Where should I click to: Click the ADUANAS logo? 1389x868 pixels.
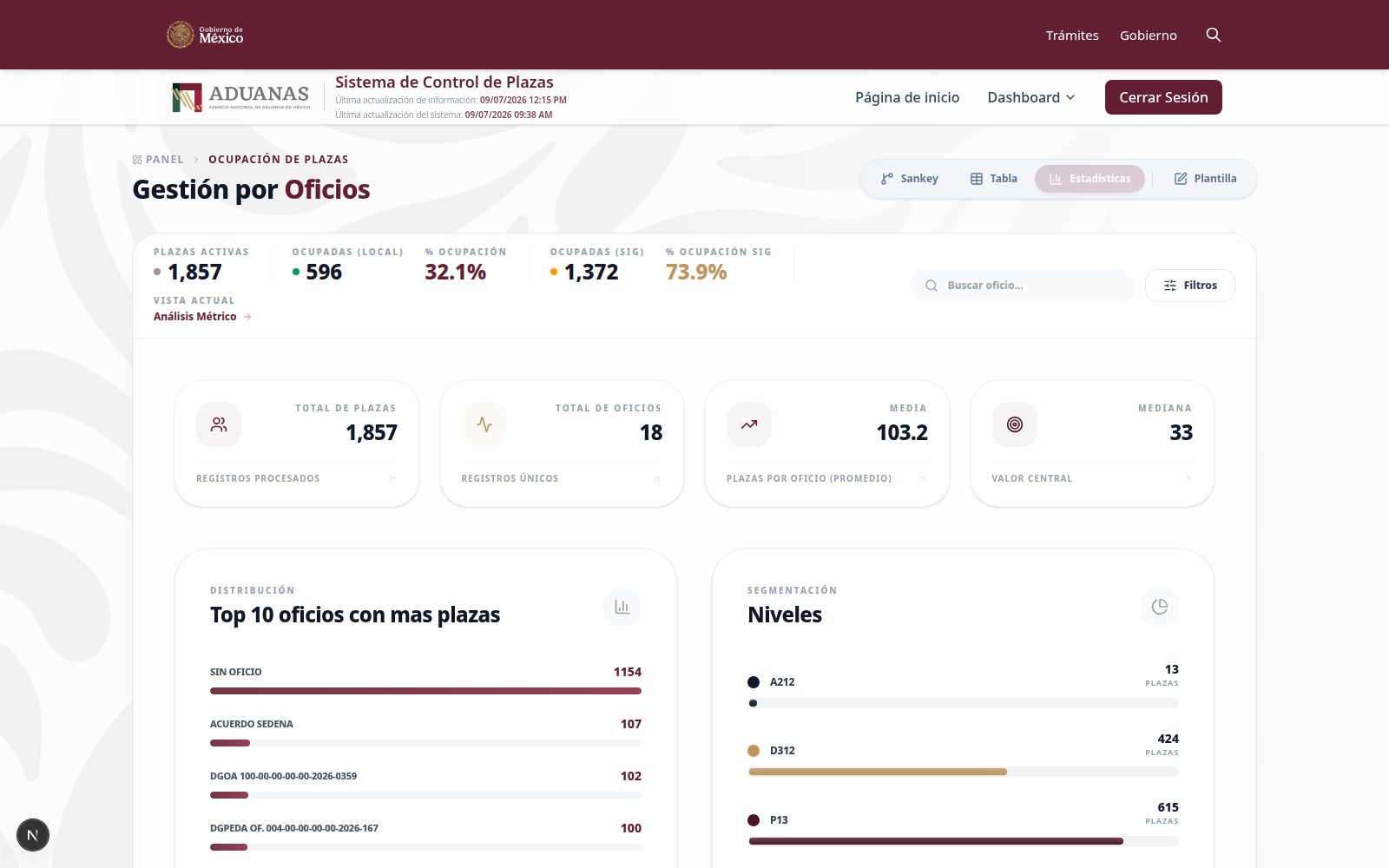coord(240,97)
